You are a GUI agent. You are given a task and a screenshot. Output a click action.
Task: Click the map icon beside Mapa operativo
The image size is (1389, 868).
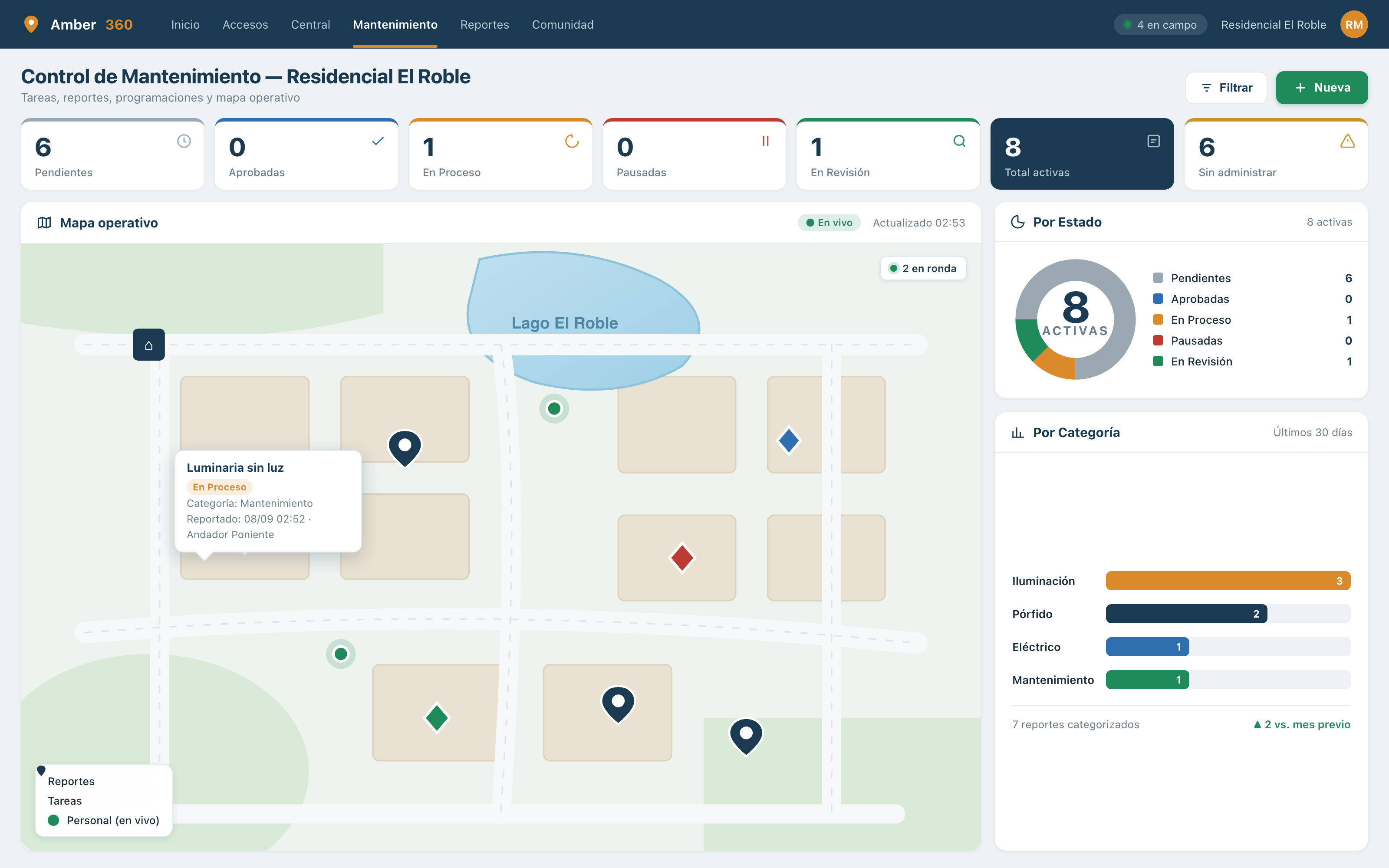coord(44,223)
